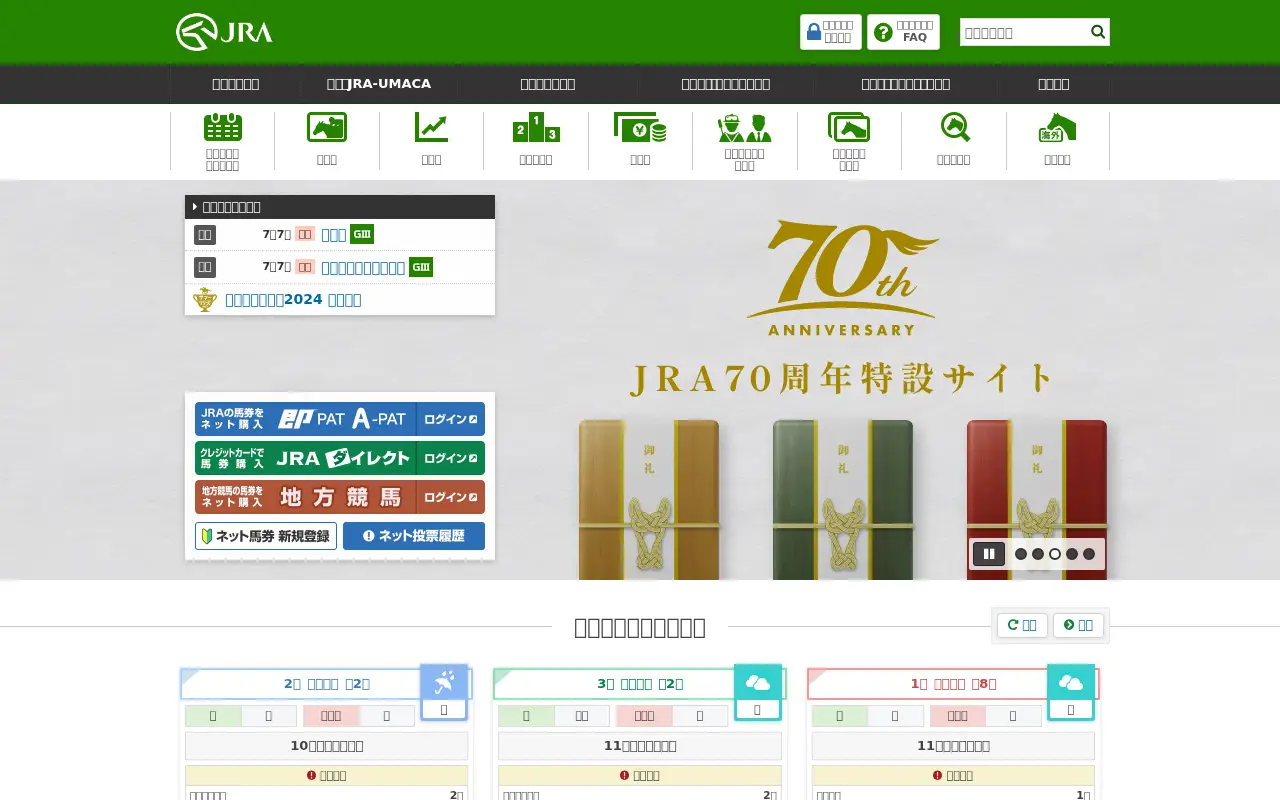Click the umbrella weather icon on blue card

pyautogui.click(x=444, y=681)
